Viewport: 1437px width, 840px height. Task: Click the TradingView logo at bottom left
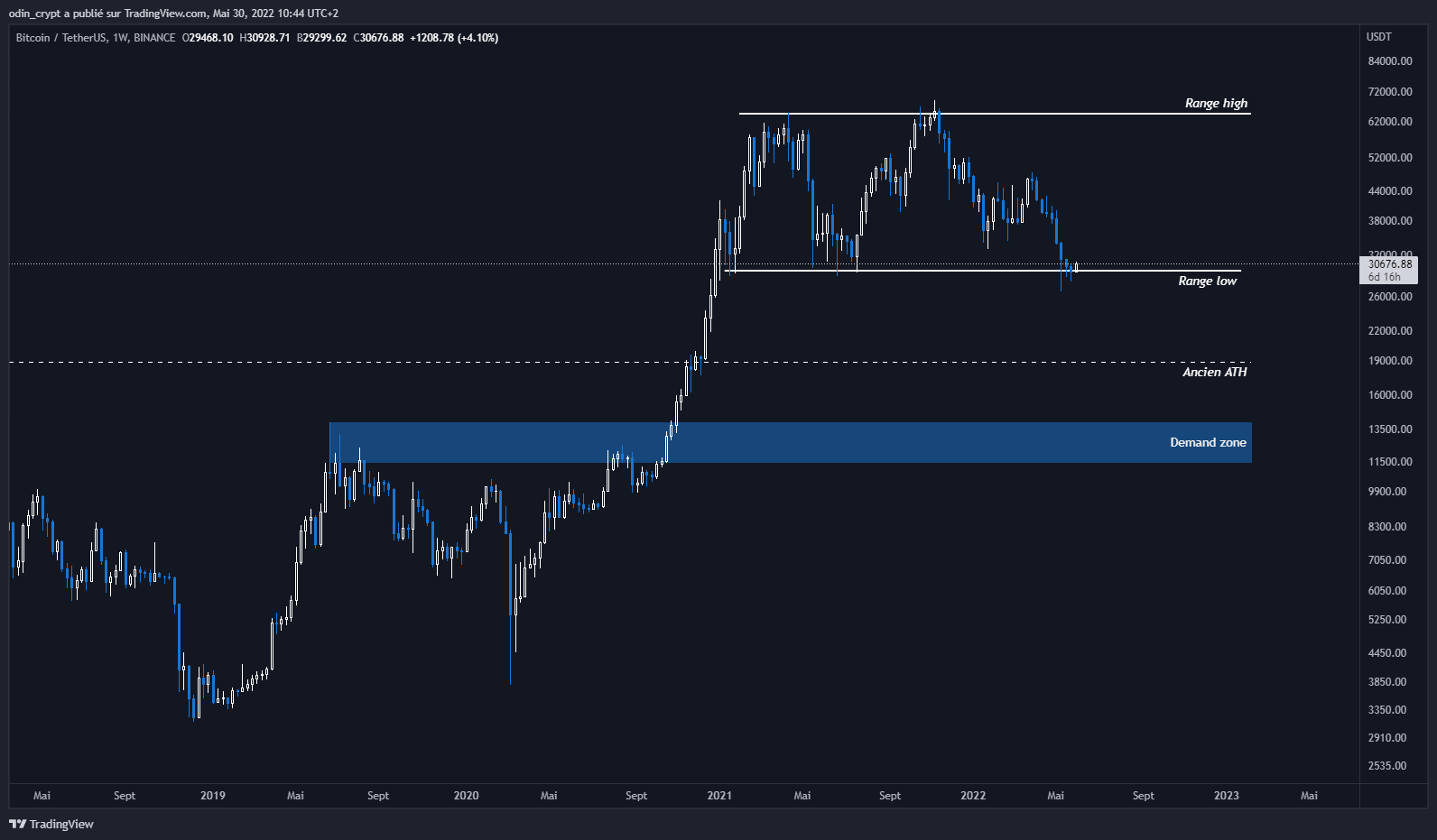click(51, 824)
